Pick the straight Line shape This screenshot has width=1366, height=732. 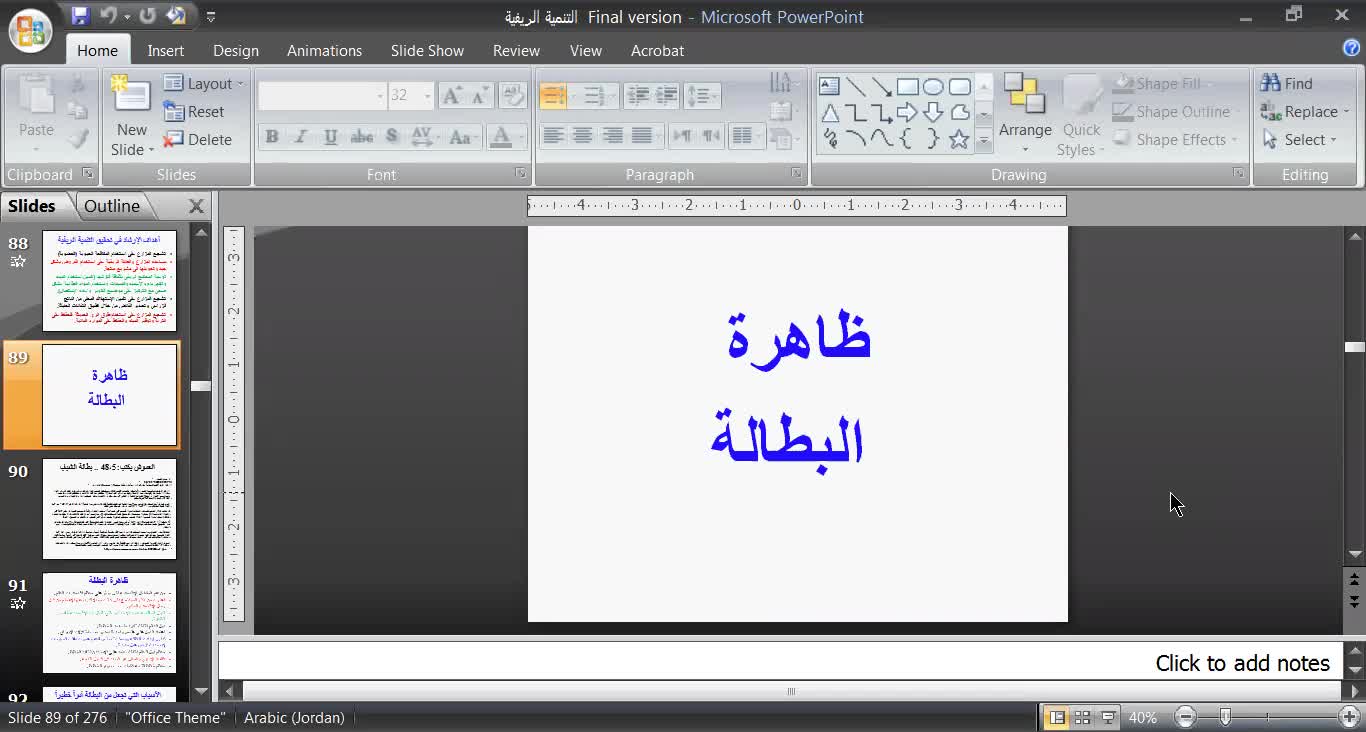[855, 86]
